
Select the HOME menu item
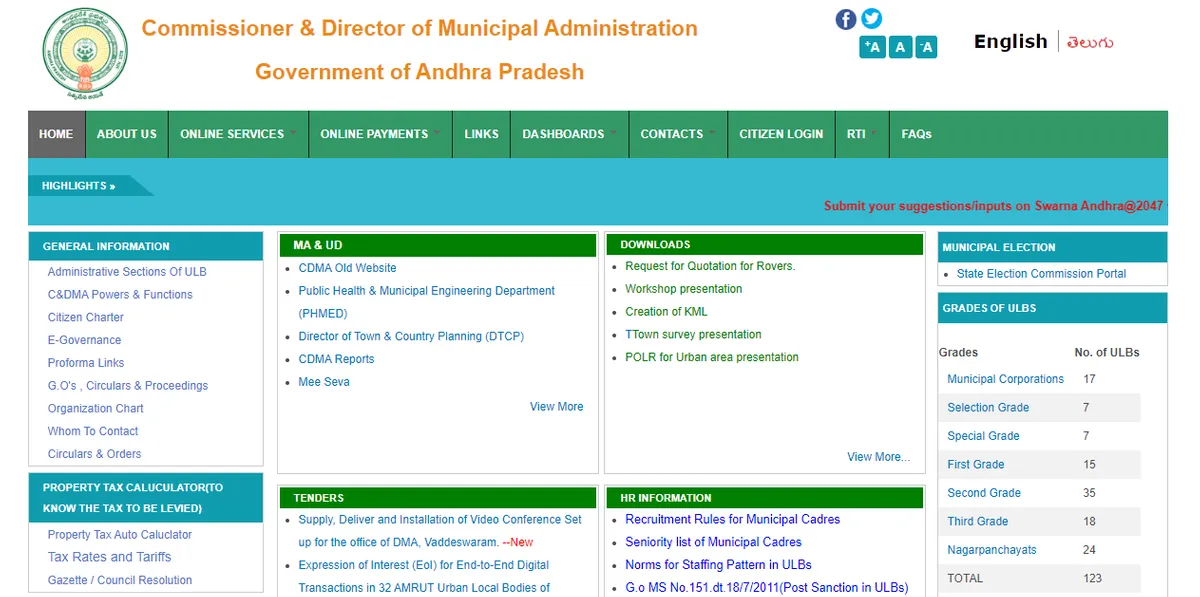click(x=56, y=133)
